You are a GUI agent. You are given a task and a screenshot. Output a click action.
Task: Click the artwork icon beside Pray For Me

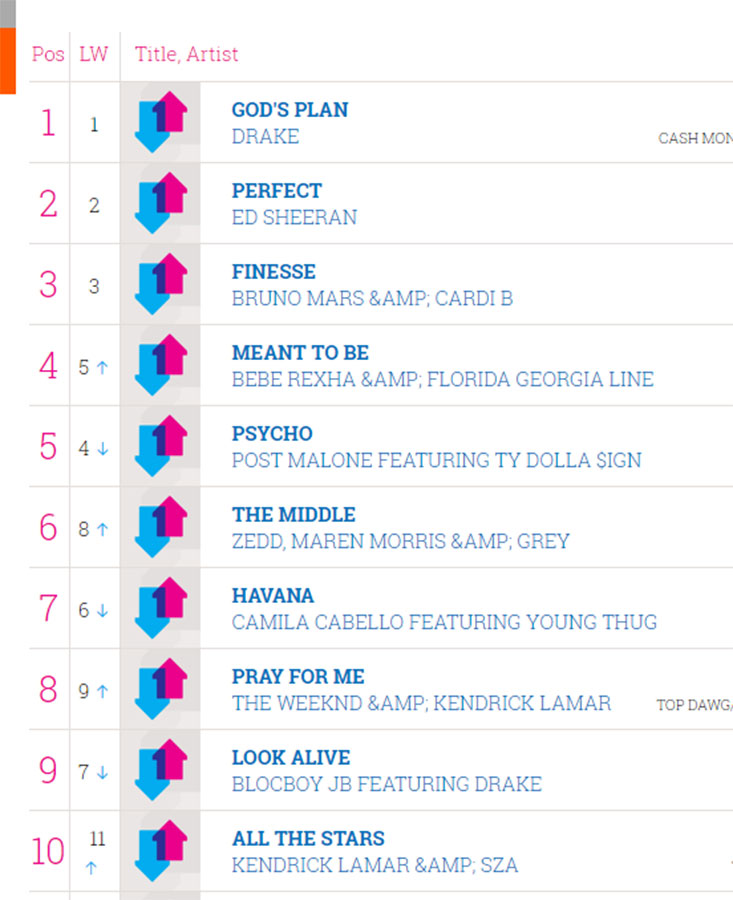click(x=161, y=688)
